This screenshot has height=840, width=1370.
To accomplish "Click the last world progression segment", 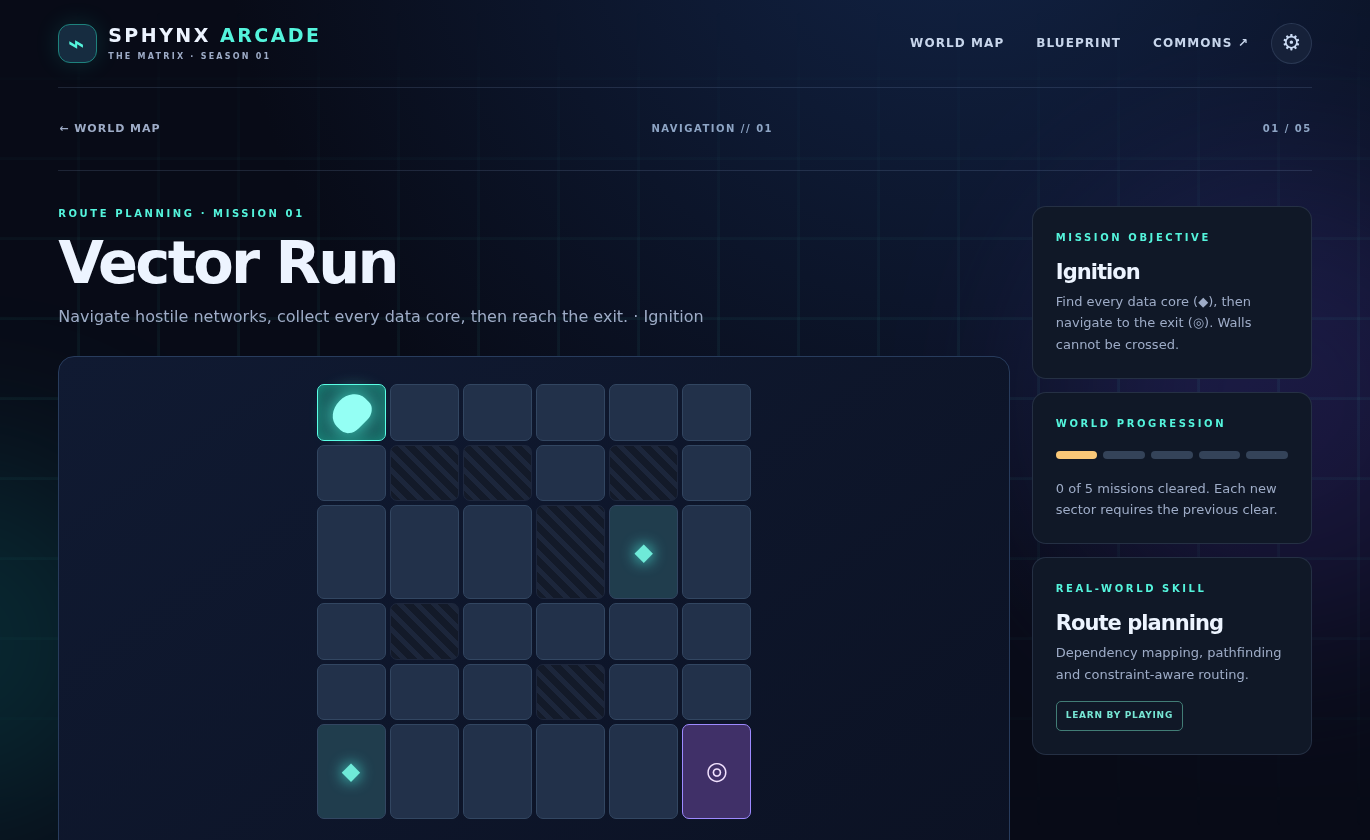I will (1267, 455).
